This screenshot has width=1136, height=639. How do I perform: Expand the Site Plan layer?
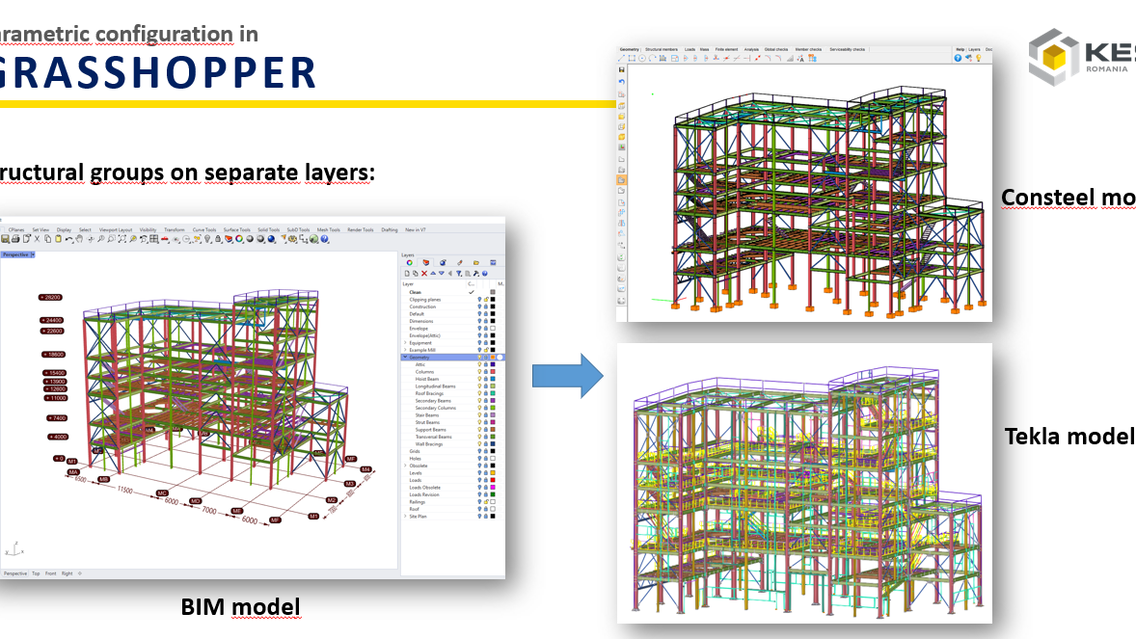pos(405,517)
